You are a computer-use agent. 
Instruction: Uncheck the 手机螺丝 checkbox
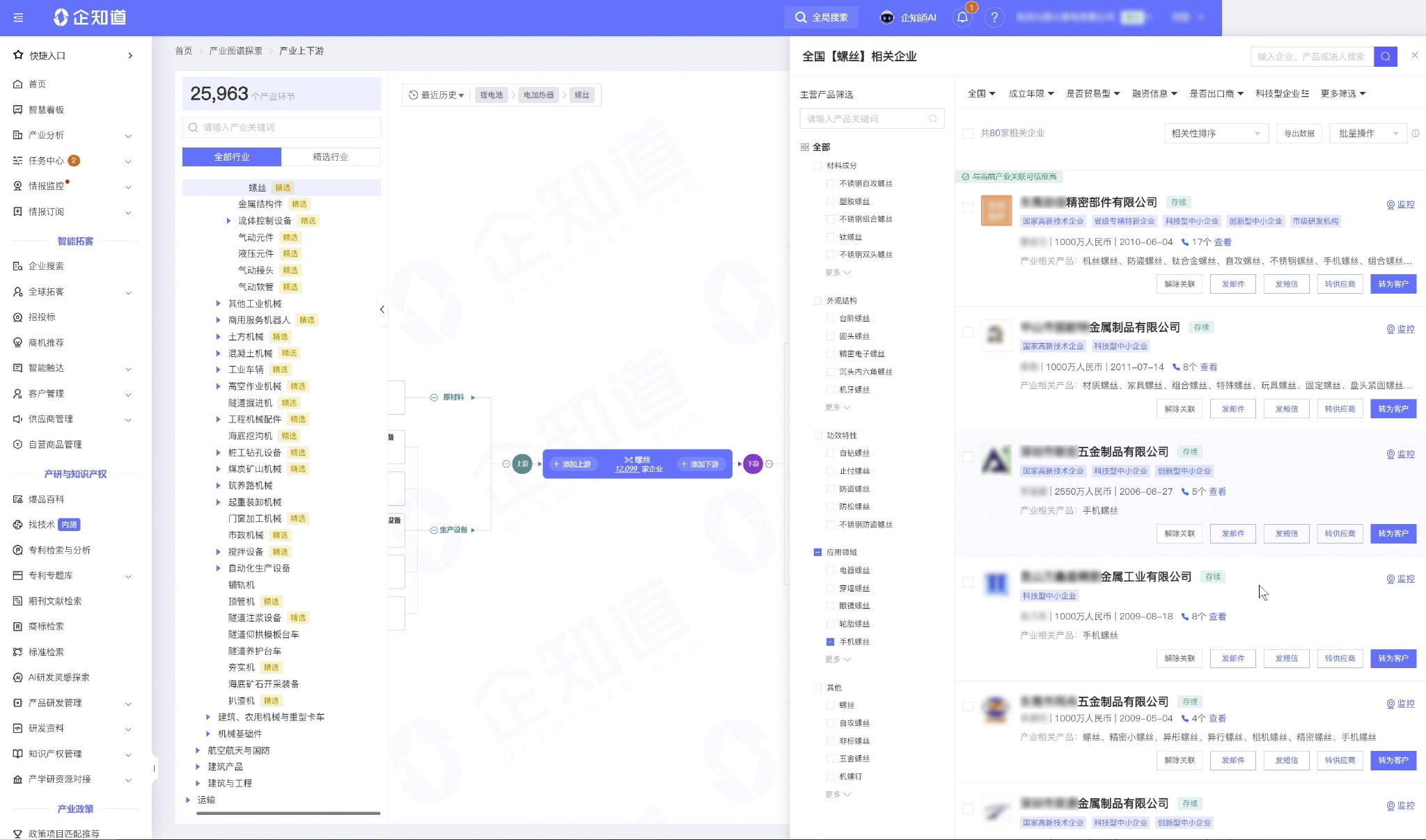[x=830, y=642]
